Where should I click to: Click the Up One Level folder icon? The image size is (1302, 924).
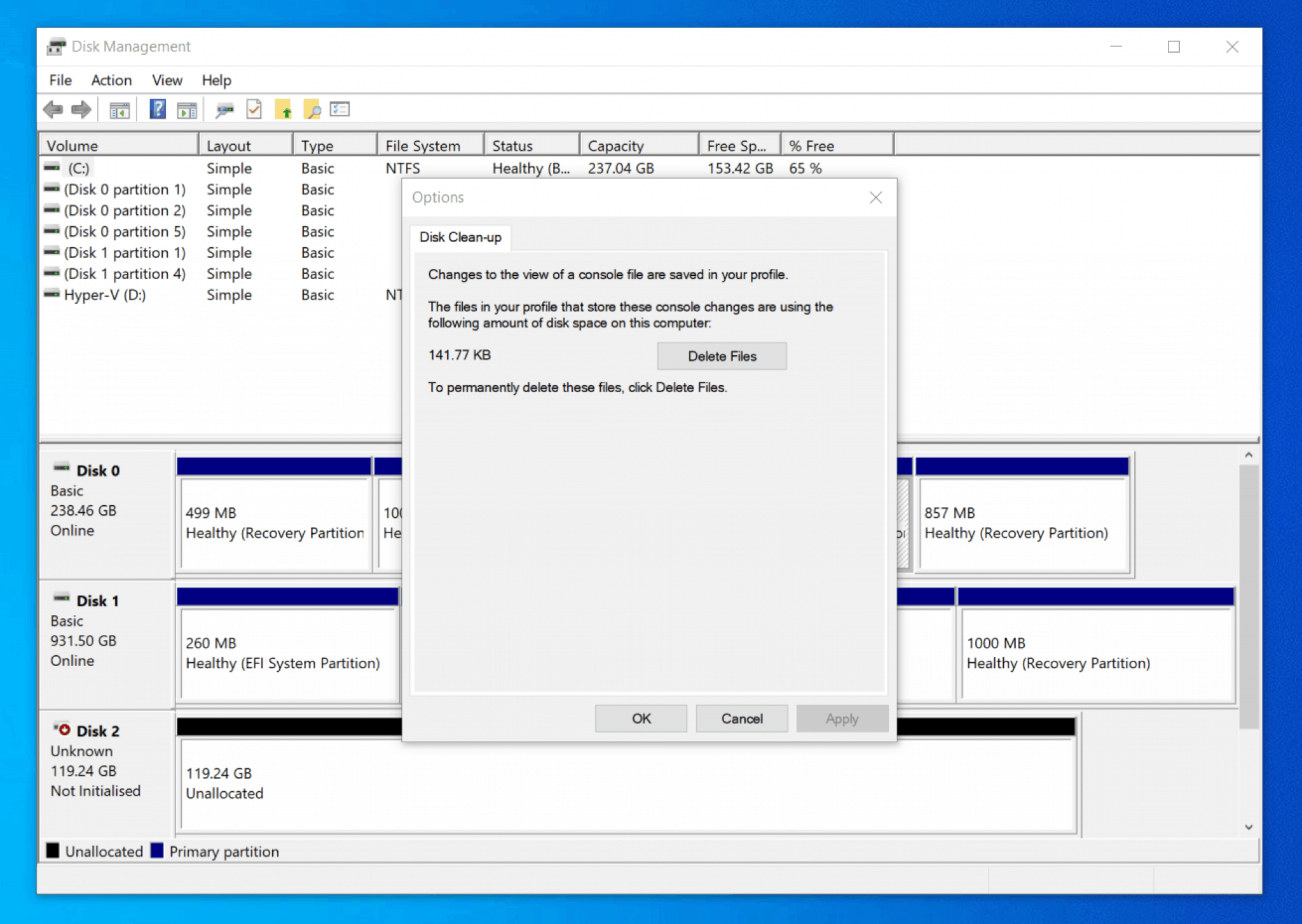[285, 109]
